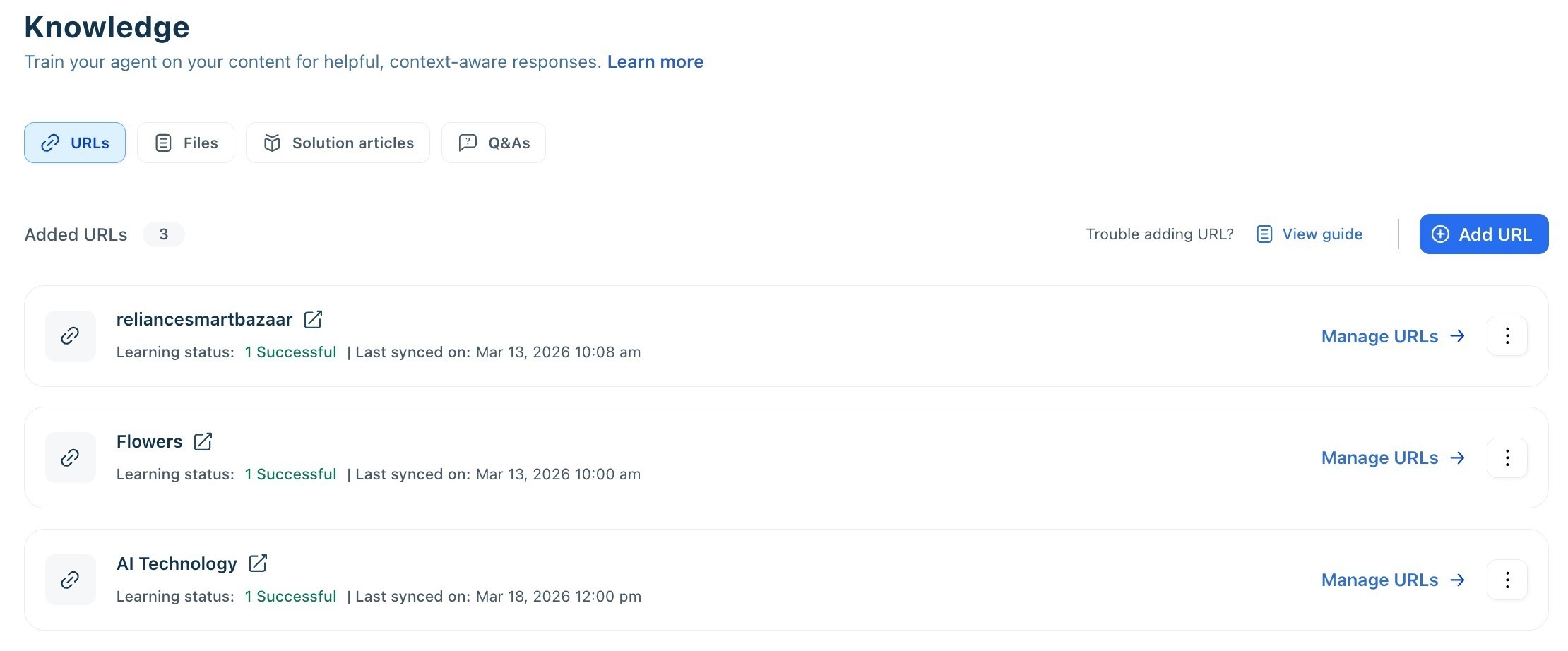Open reliancesmartbazaar external link icon
1568x651 pixels.
tap(313, 320)
